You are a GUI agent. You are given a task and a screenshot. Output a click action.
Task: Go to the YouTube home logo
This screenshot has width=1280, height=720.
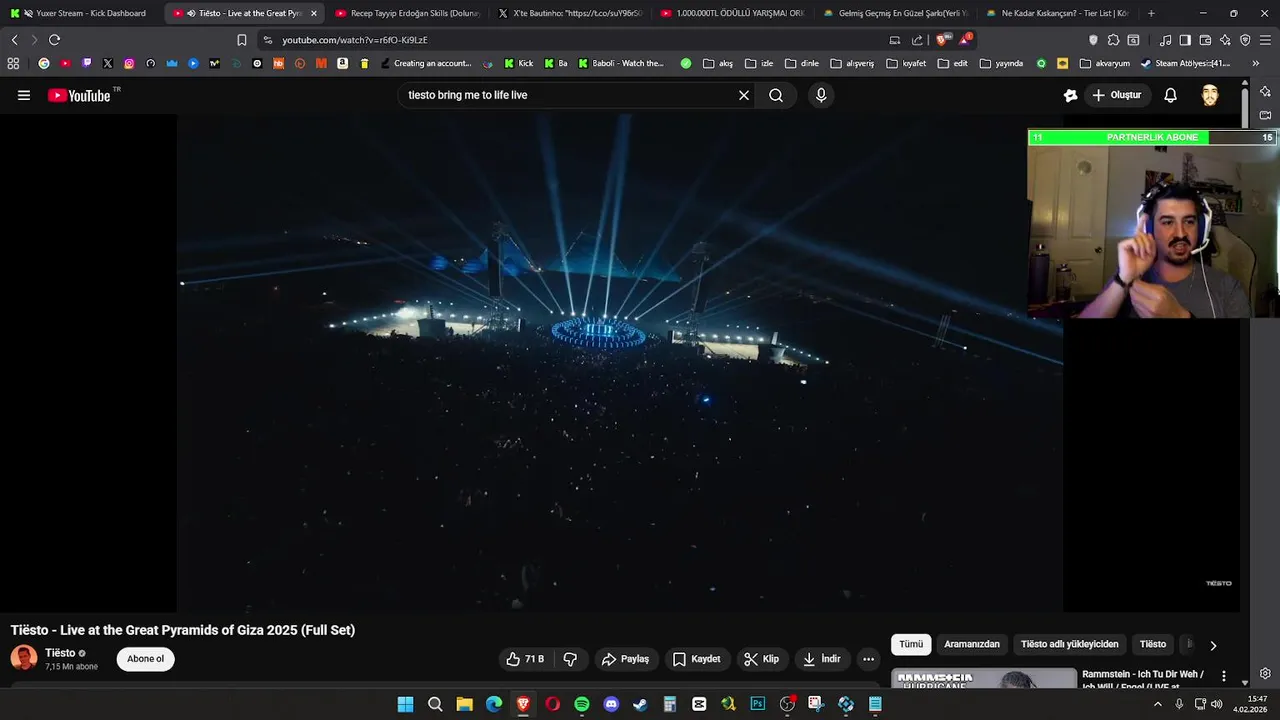pos(80,95)
